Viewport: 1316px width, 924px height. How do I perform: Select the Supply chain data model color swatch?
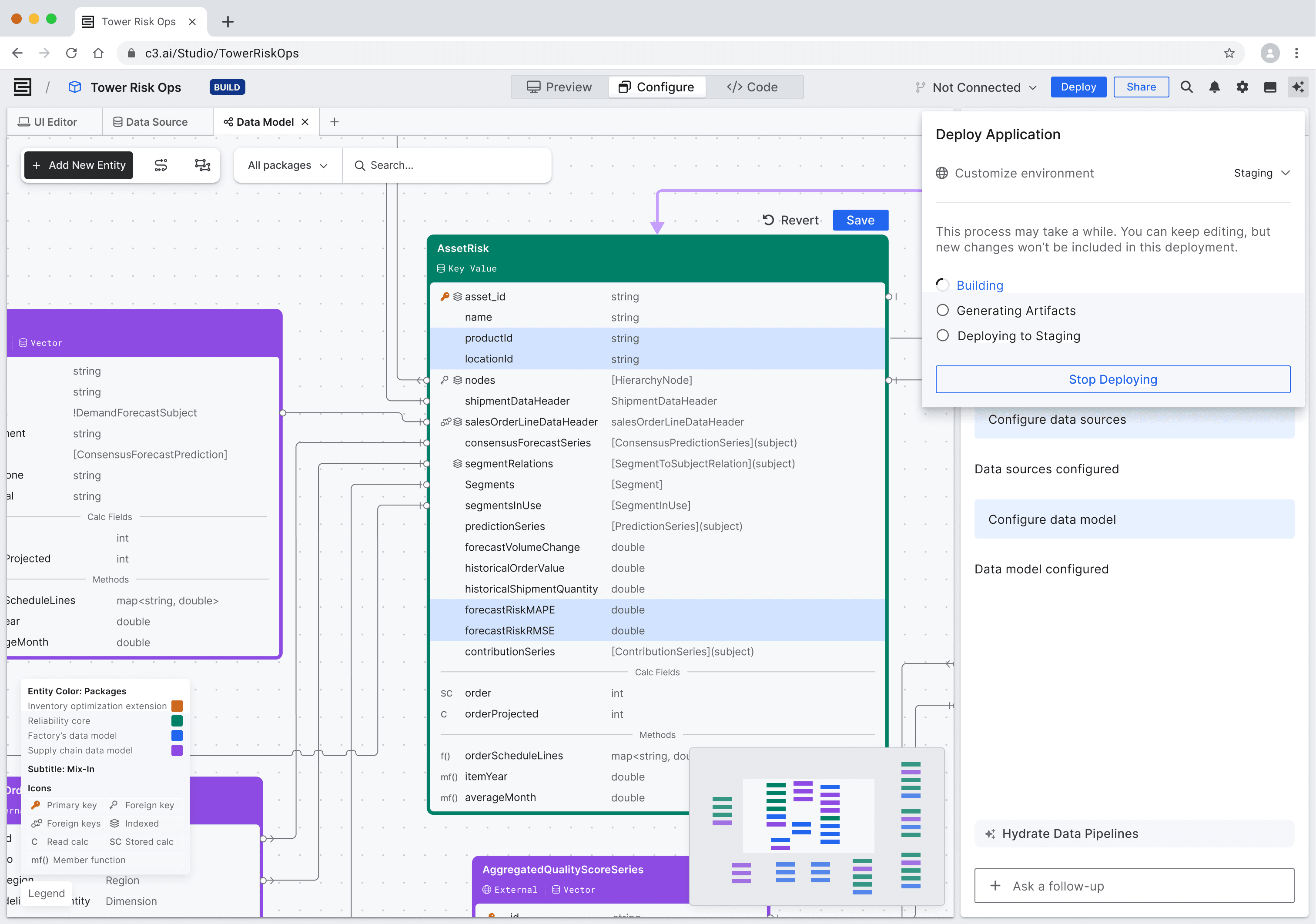coord(177,750)
